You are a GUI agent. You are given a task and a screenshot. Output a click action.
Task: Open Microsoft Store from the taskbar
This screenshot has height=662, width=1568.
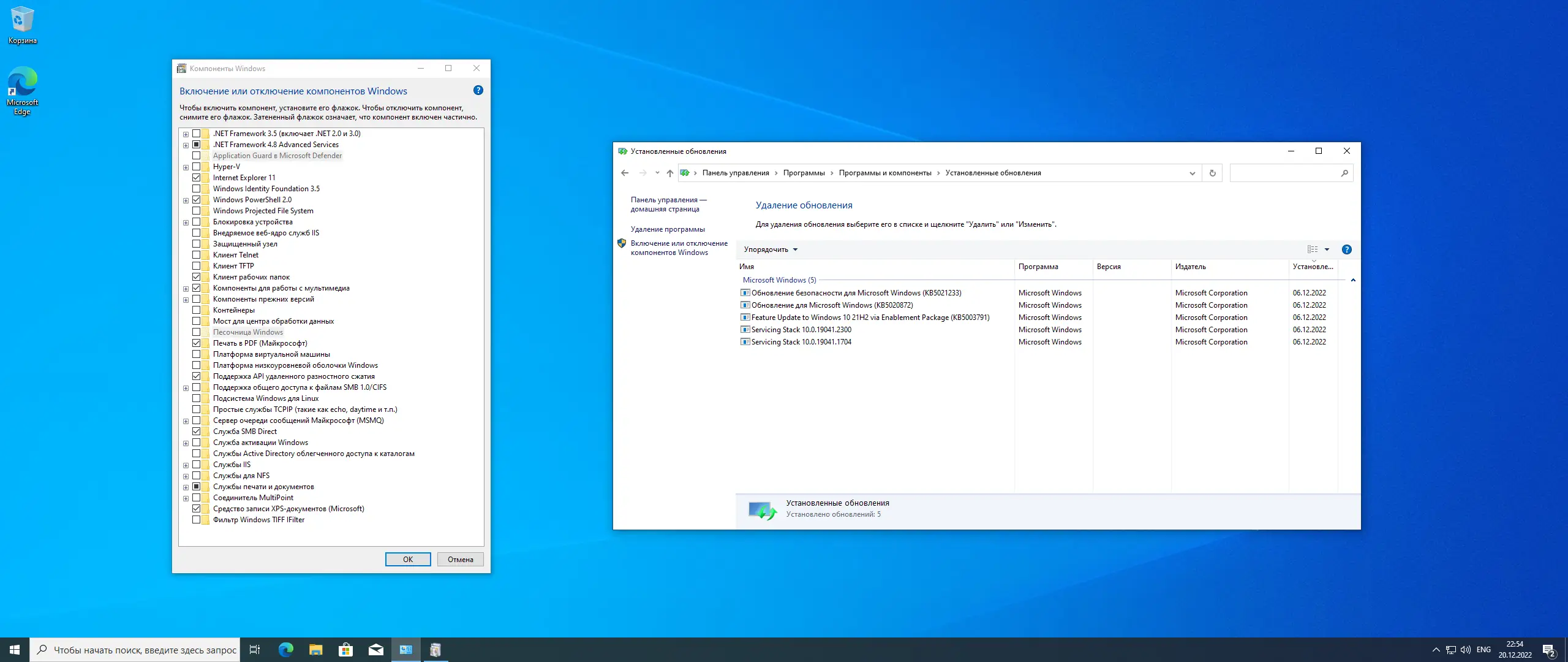345,650
